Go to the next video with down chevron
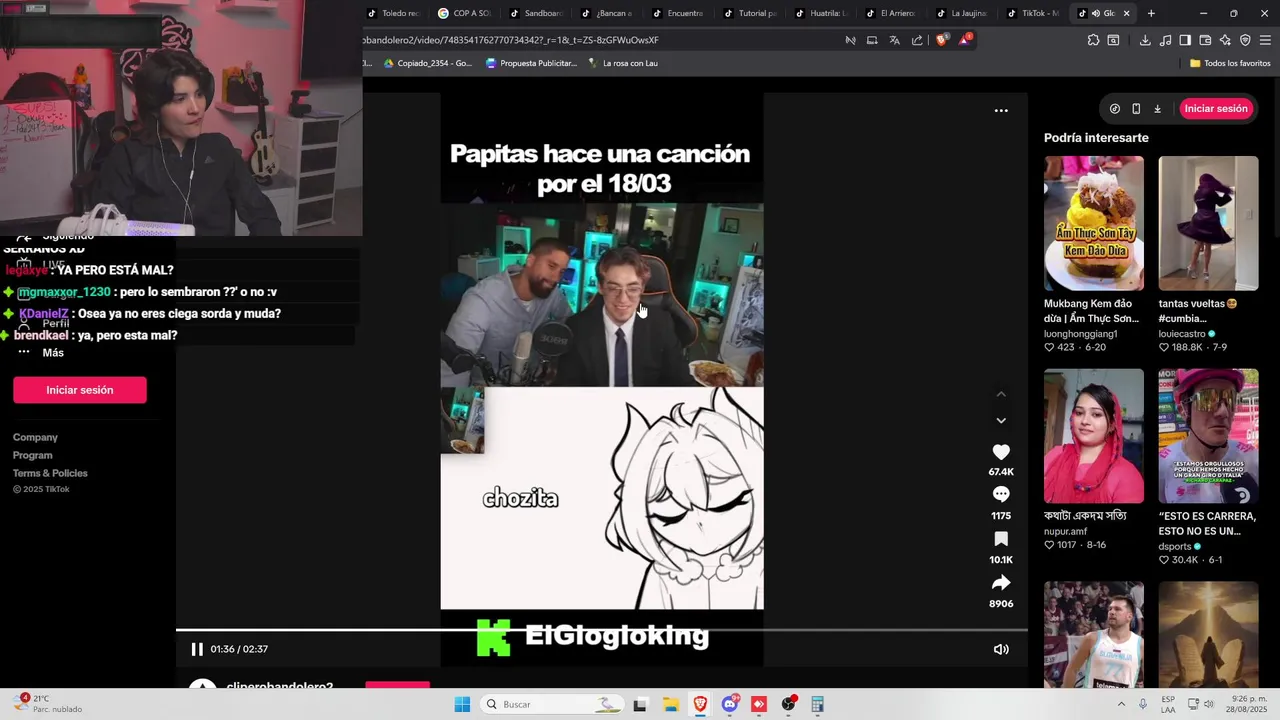1280x720 pixels. point(1001,420)
